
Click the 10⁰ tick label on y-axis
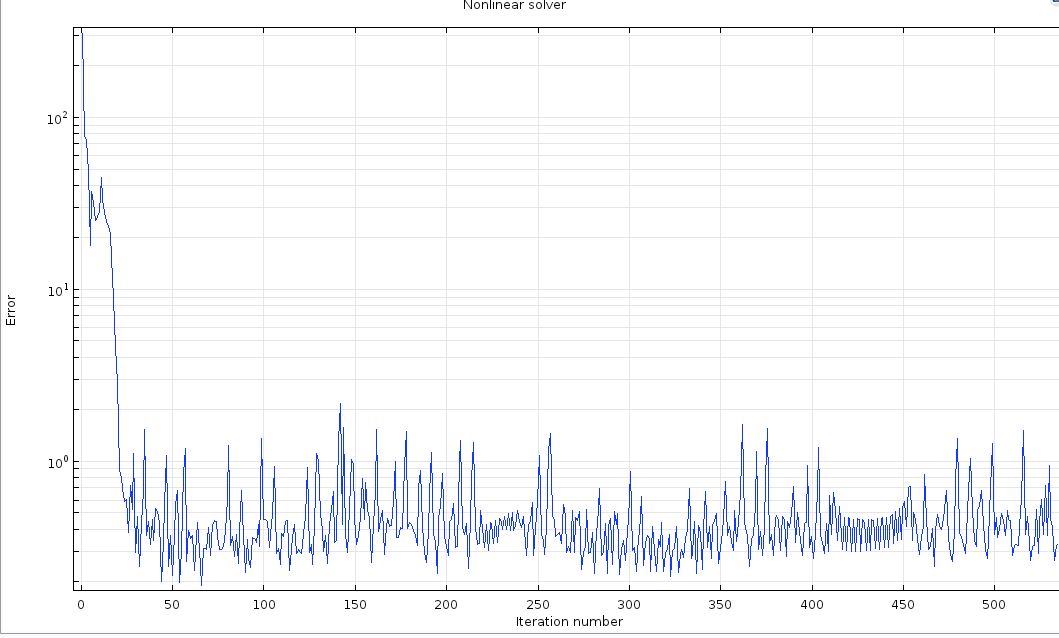click(x=57, y=462)
